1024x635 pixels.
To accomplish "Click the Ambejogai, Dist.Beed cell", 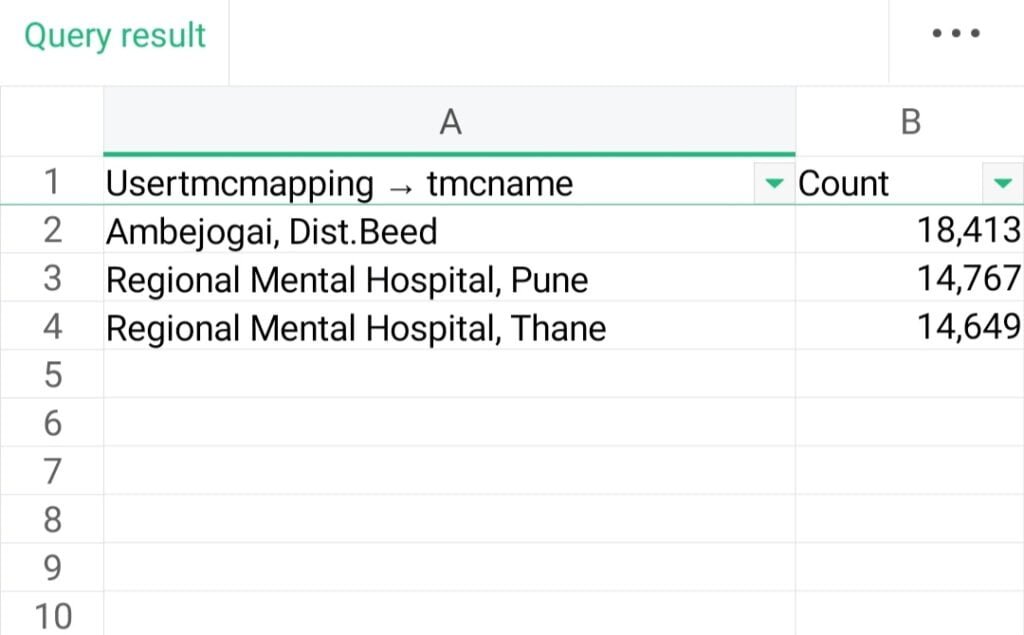I will 449,229.
